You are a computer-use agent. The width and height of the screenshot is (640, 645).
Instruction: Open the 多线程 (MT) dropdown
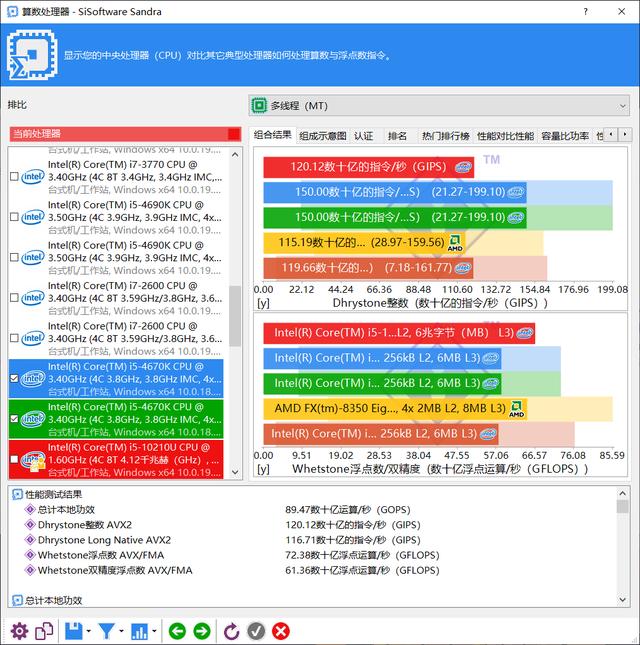[x=439, y=106]
